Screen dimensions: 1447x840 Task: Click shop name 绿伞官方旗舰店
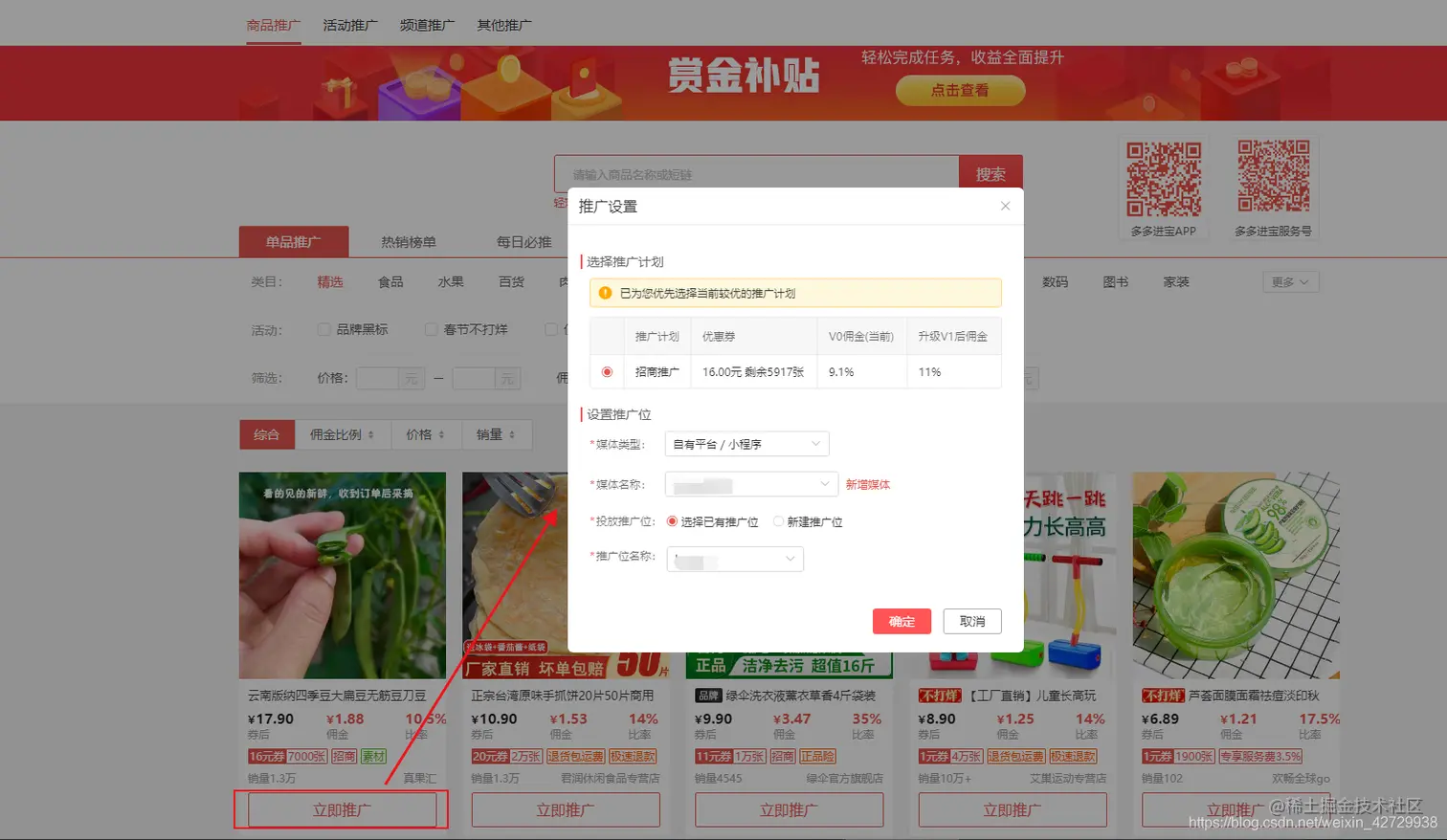tap(845, 779)
